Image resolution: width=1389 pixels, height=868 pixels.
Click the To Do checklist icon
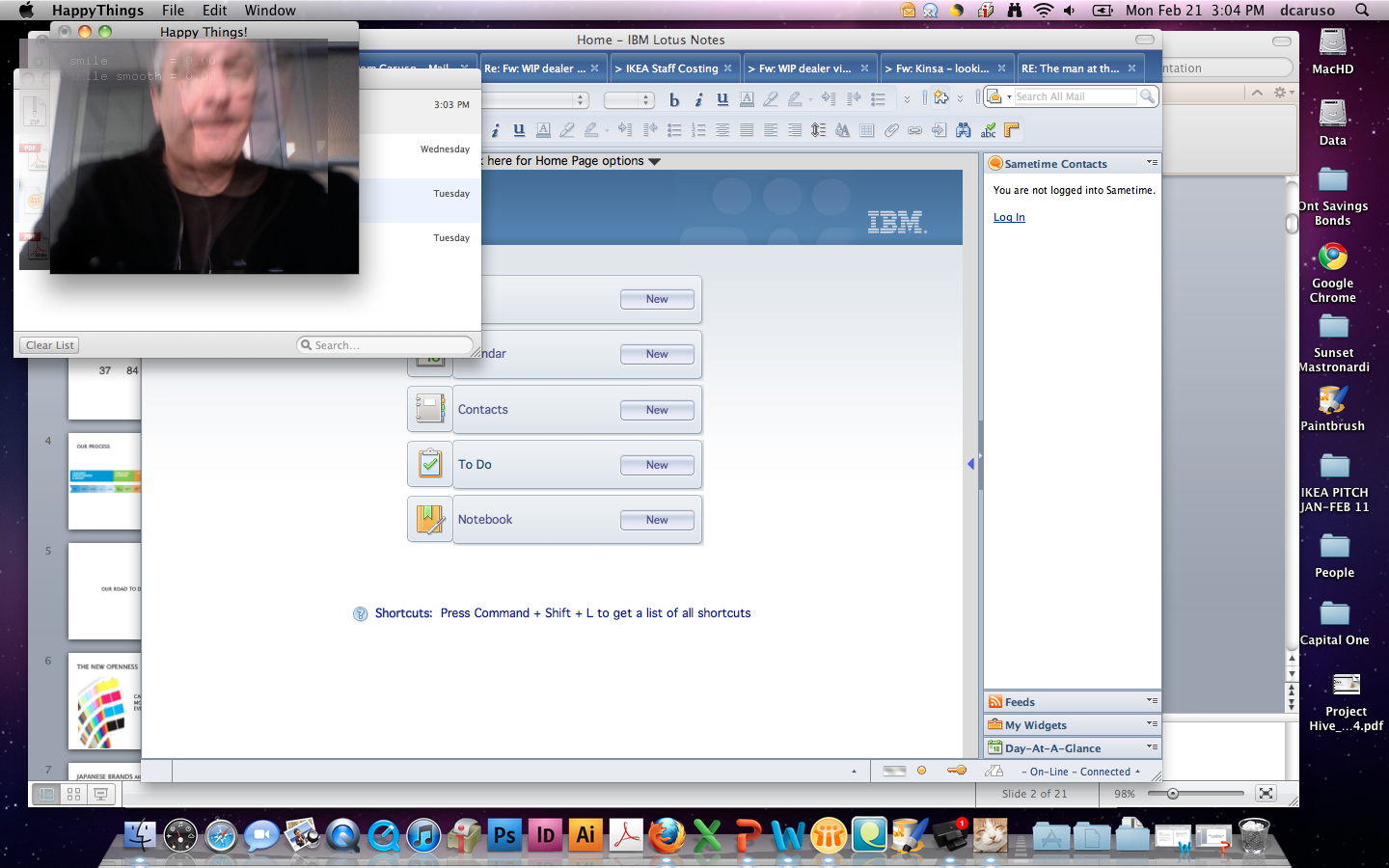pyautogui.click(x=430, y=465)
